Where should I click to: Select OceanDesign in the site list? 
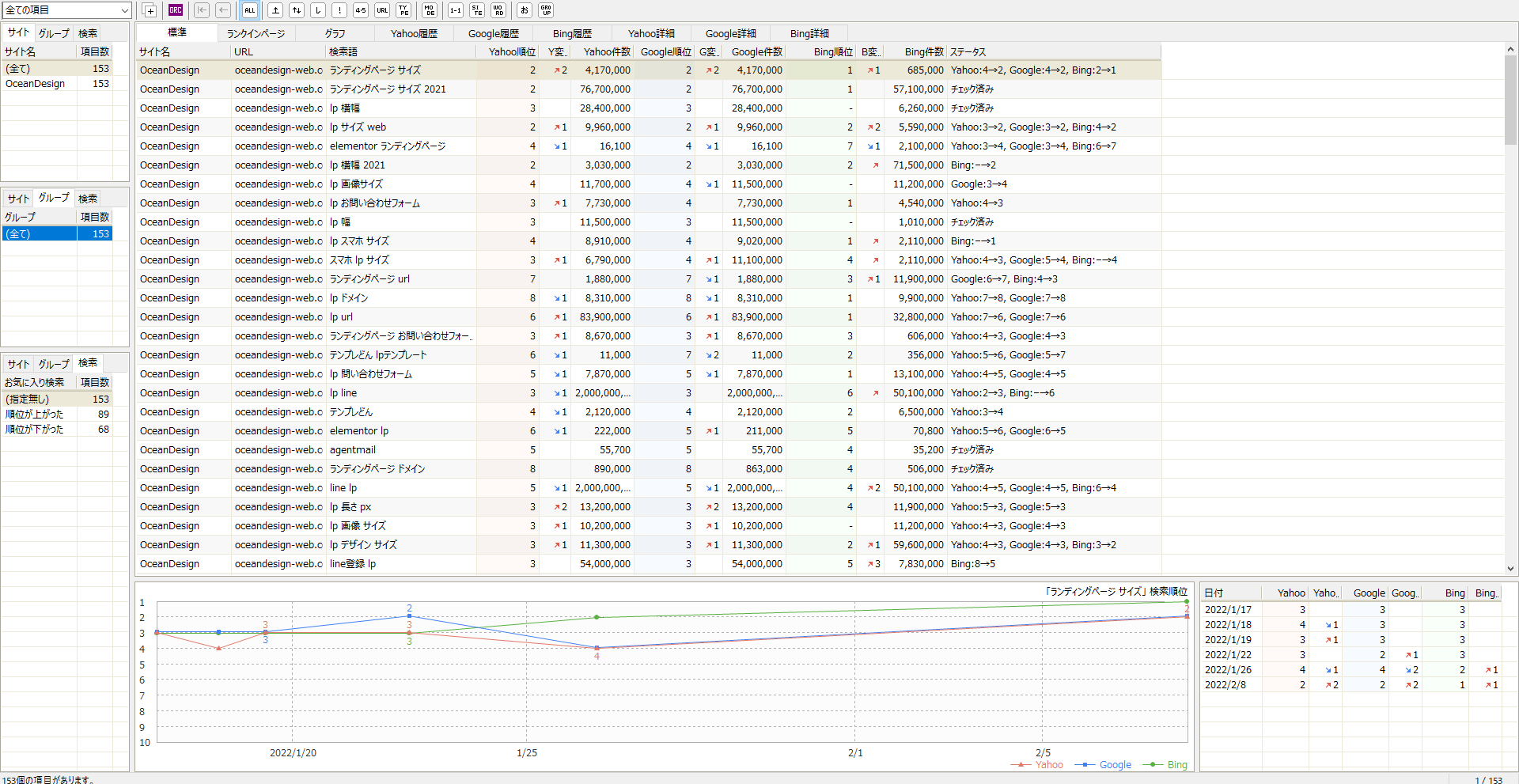click(x=57, y=84)
